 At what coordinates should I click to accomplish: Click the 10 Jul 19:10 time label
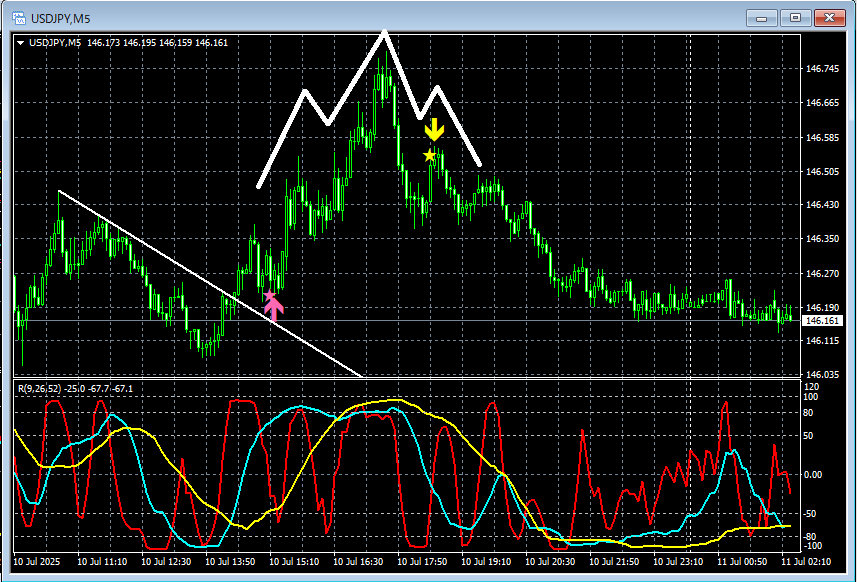pos(486,562)
